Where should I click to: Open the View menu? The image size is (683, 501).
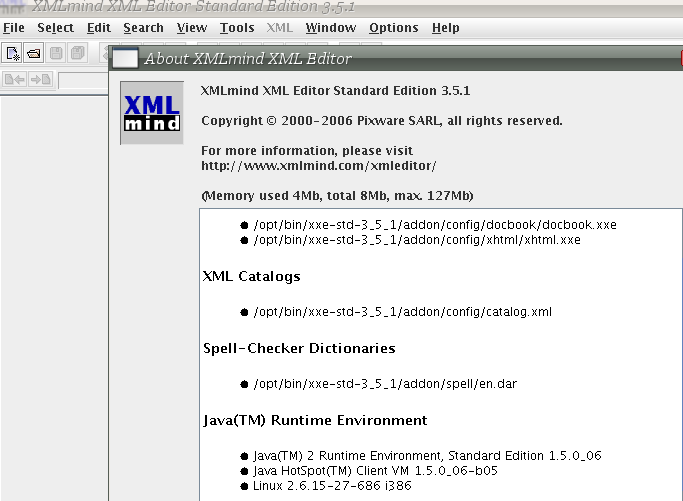point(192,28)
